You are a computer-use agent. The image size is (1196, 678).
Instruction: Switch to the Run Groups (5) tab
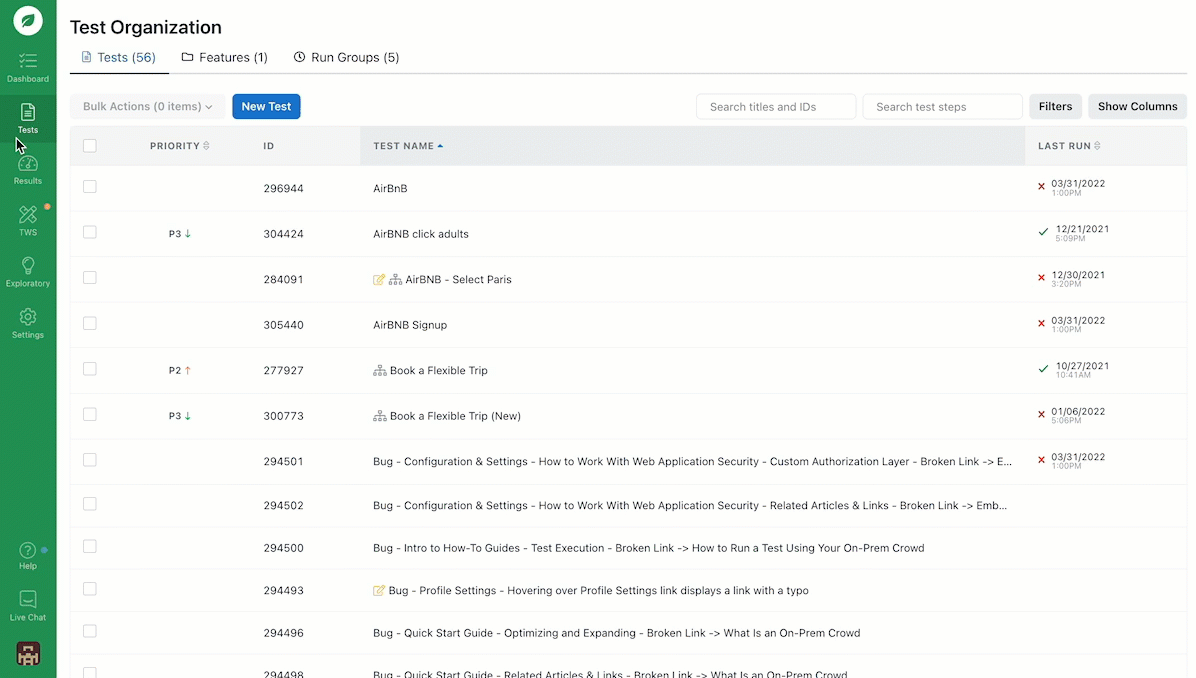(x=346, y=57)
